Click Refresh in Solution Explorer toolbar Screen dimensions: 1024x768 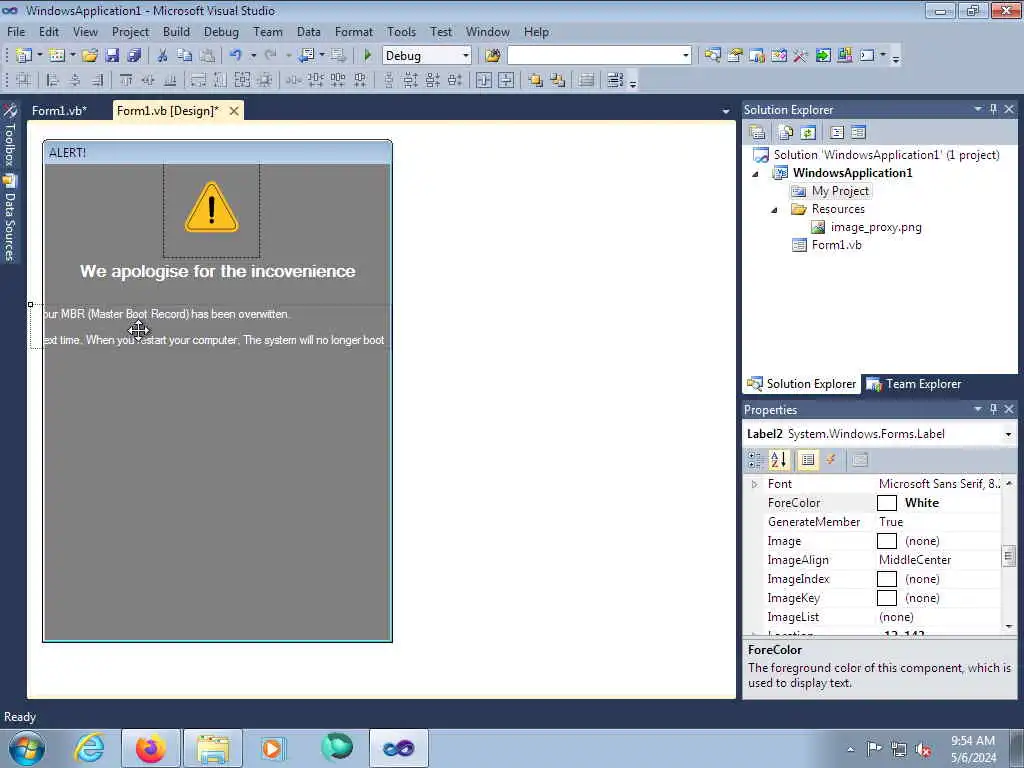pos(808,133)
